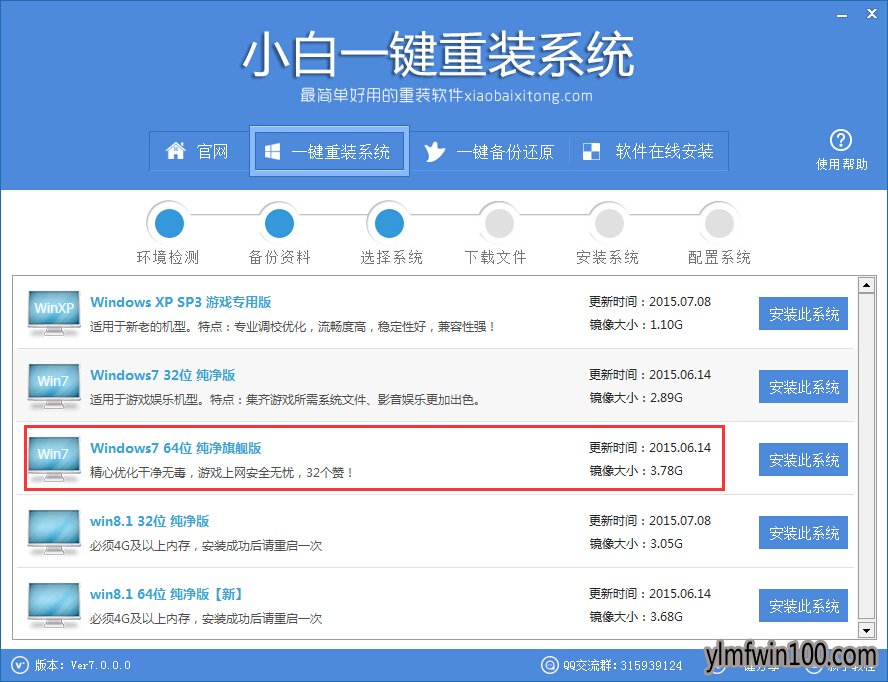The image size is (888, 682).
Task: Open 软件在线安装 tab
Action: pyautogui.click(x=648, y=151)
